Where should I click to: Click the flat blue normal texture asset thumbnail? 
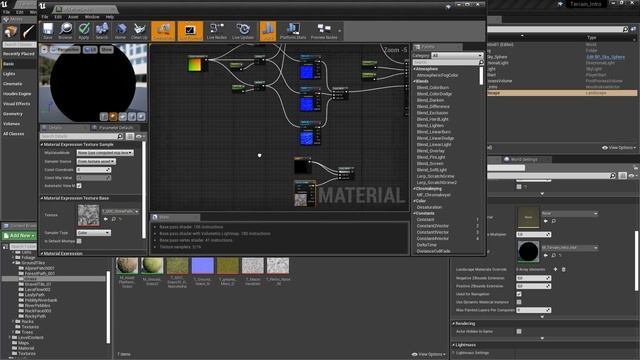[x=202, y=266]
